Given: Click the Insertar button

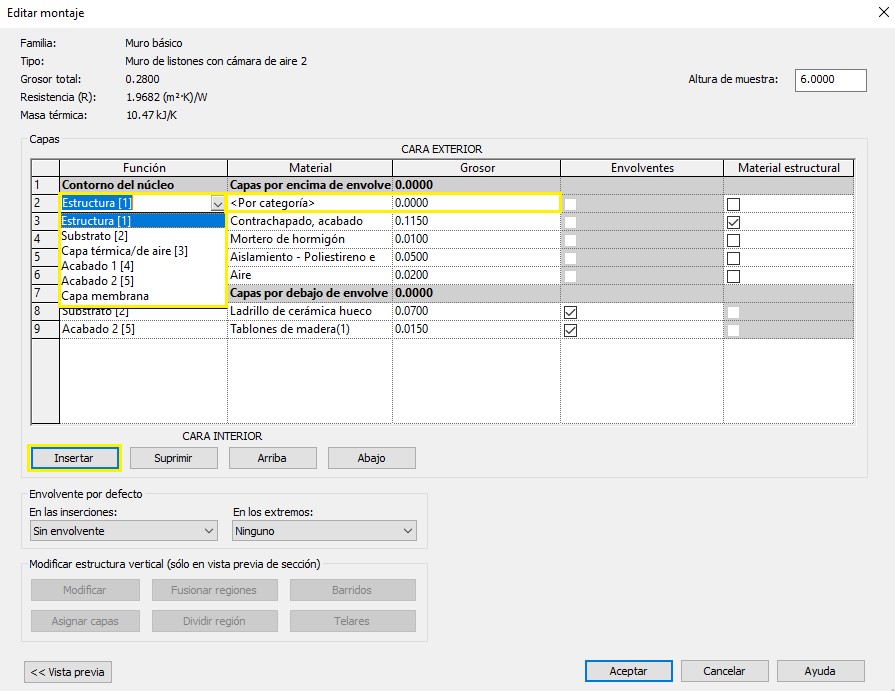Looking at the screenshot, I should click(x=74, y=458).
